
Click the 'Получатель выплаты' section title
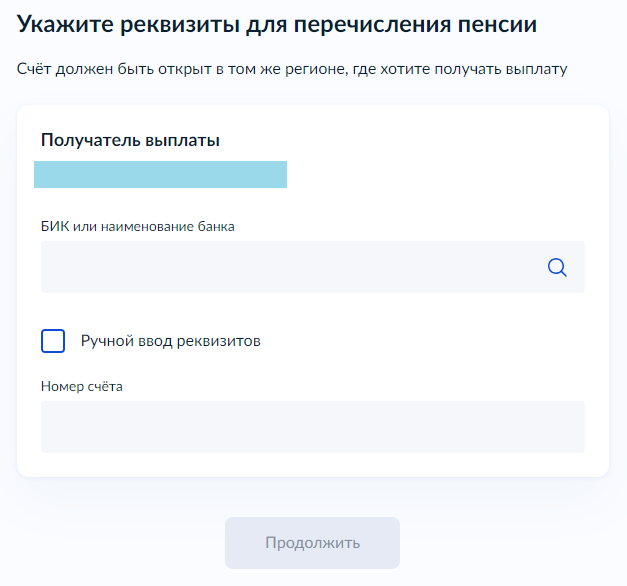tap(130, 141)
